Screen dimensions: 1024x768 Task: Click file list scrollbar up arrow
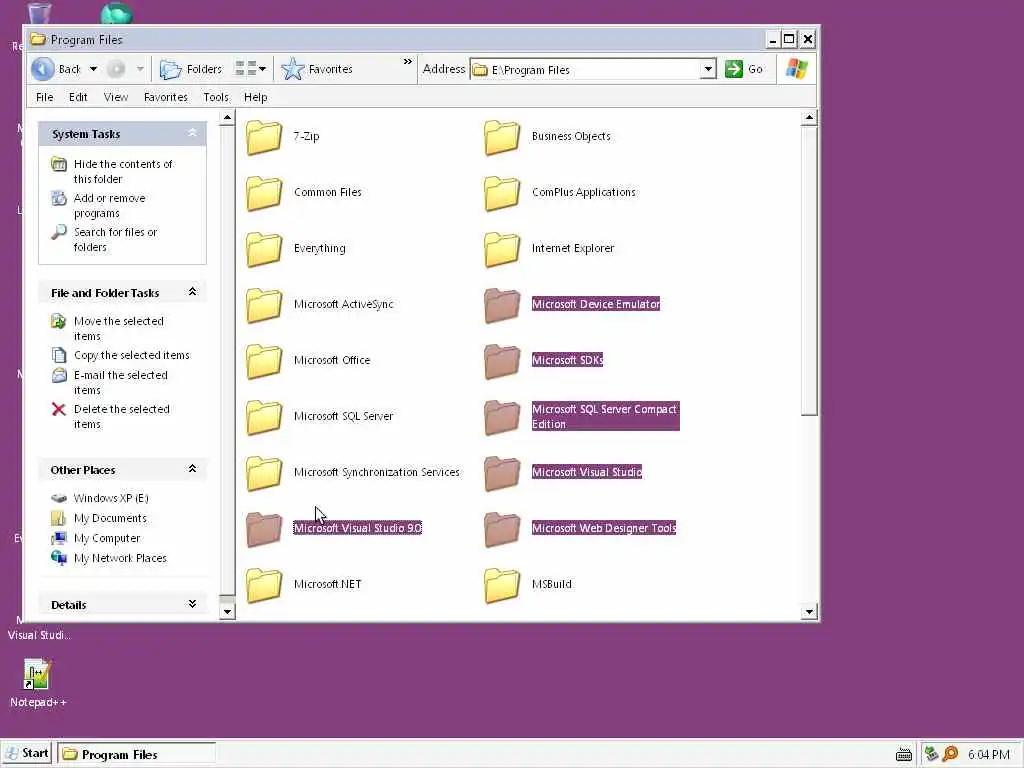pyautogui.click(x=809, y=118)
